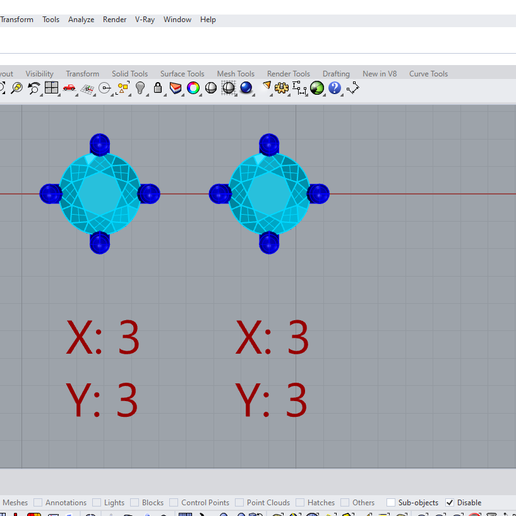Click the 4 Viewports layout icon

coord(52,88)
